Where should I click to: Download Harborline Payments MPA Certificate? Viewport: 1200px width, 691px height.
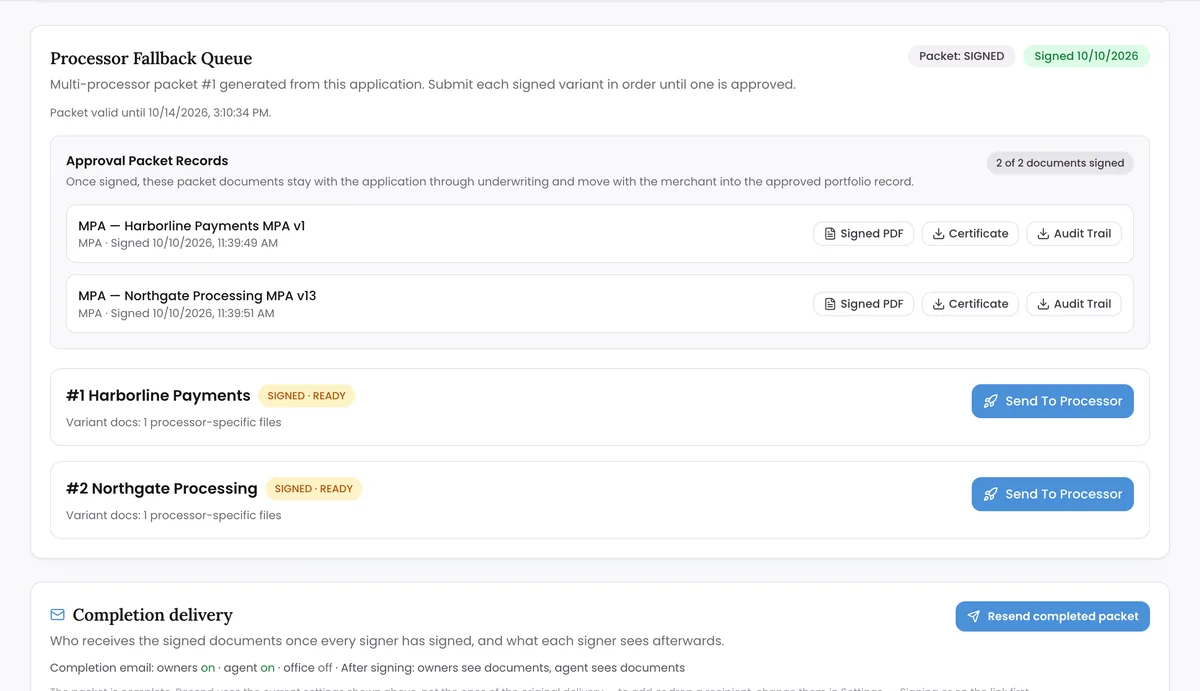point(970,234)
